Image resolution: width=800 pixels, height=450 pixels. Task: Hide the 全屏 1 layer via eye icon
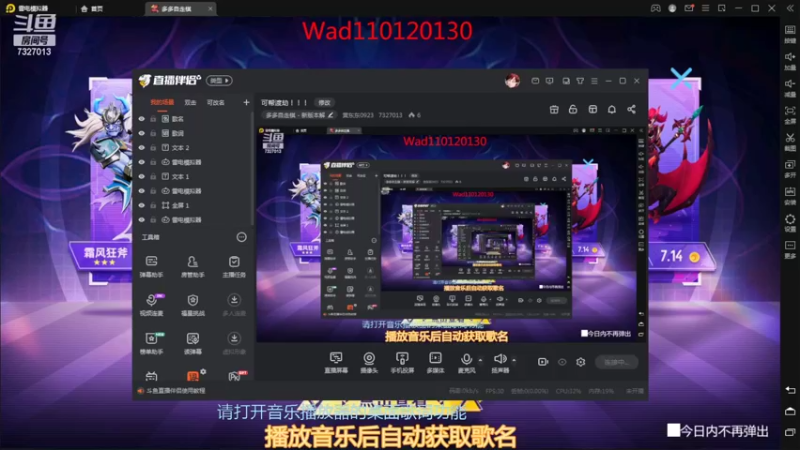coord(141,205)
